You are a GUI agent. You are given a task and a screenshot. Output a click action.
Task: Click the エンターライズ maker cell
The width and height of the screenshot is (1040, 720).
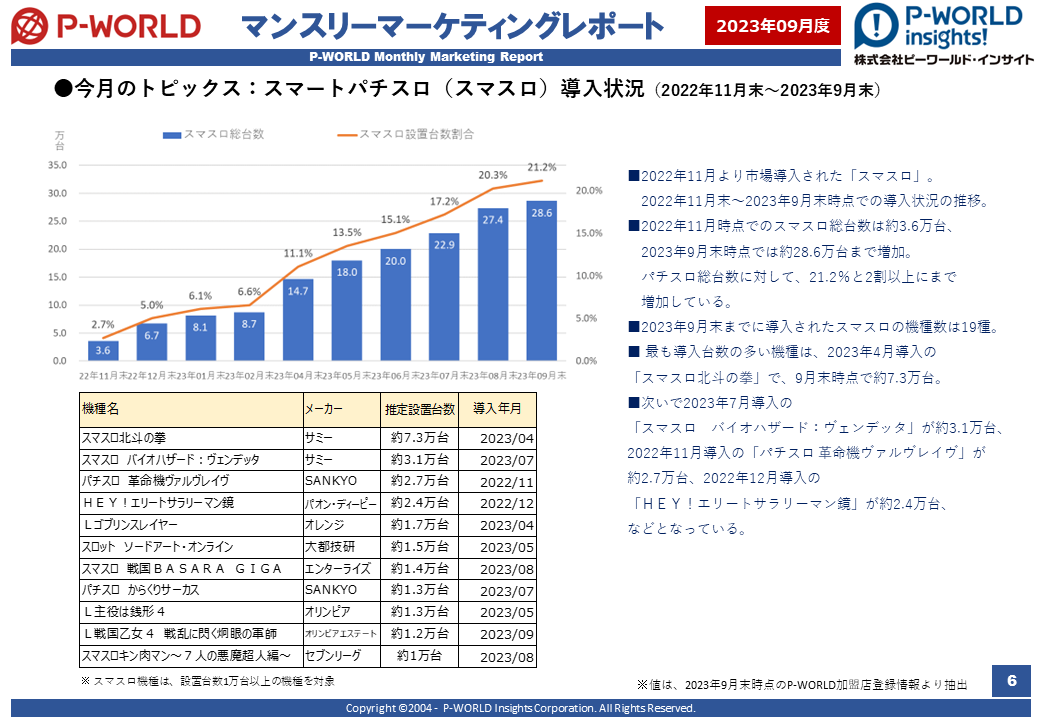(x=342, y=569)
